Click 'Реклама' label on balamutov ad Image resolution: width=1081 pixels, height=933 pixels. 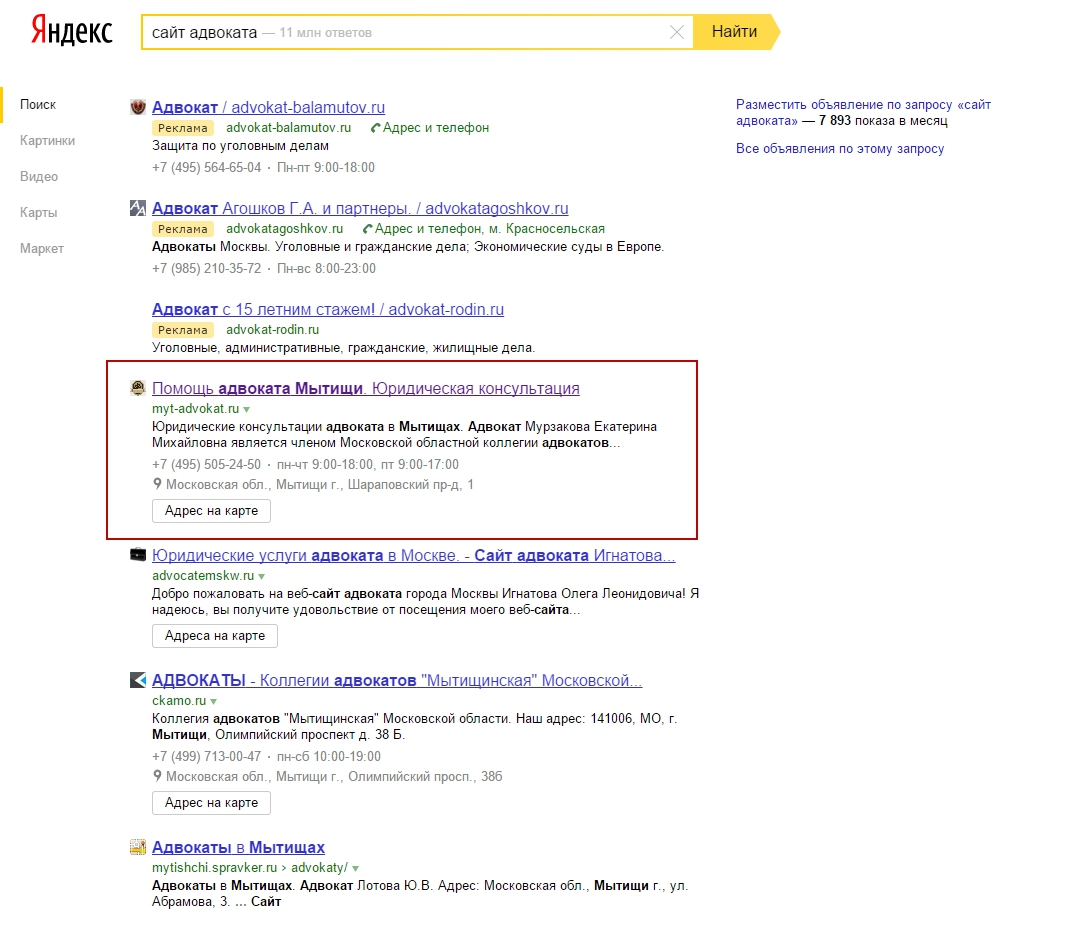click(x=183, y=128)
